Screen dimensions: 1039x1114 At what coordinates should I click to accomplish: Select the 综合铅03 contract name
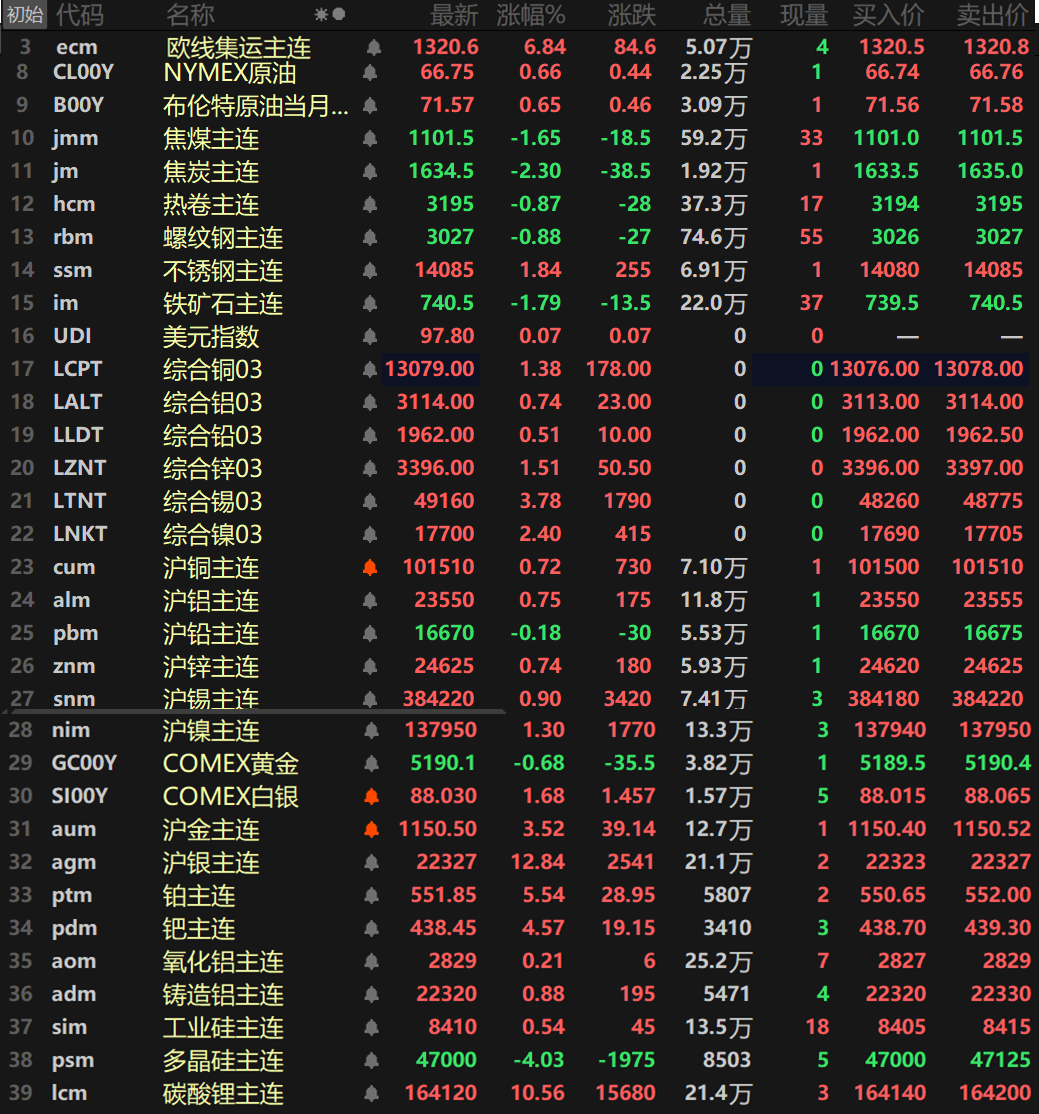(x=212, y=436)
